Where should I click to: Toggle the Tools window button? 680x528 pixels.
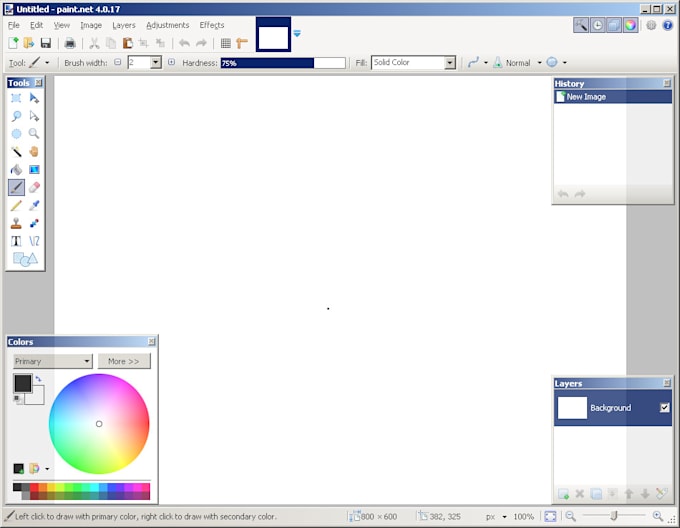pos(581,25)
